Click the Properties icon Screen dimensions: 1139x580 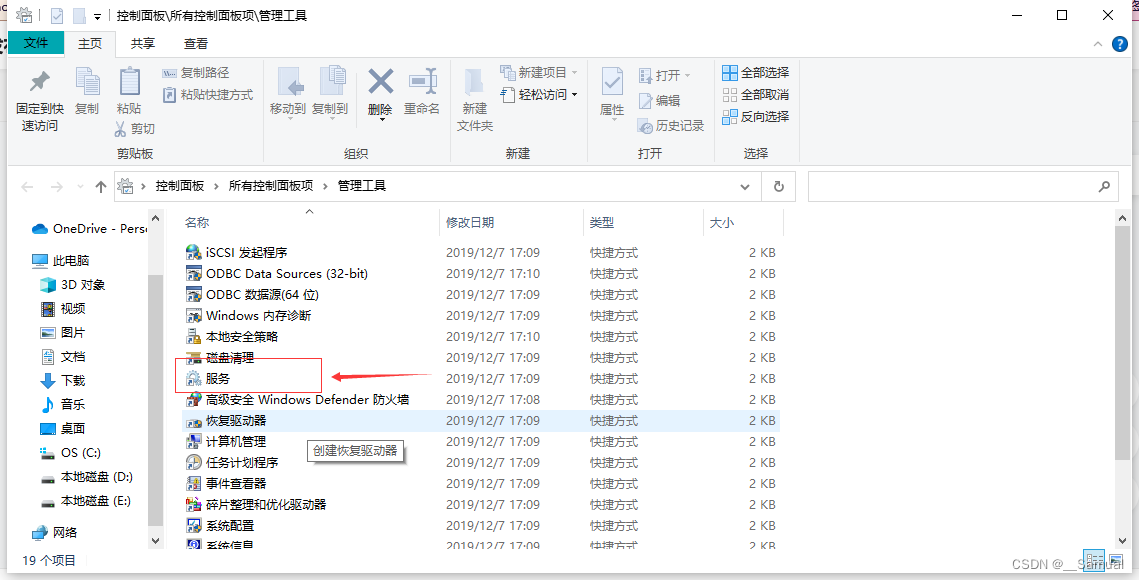pyautogui.click(x=612, y=83)
